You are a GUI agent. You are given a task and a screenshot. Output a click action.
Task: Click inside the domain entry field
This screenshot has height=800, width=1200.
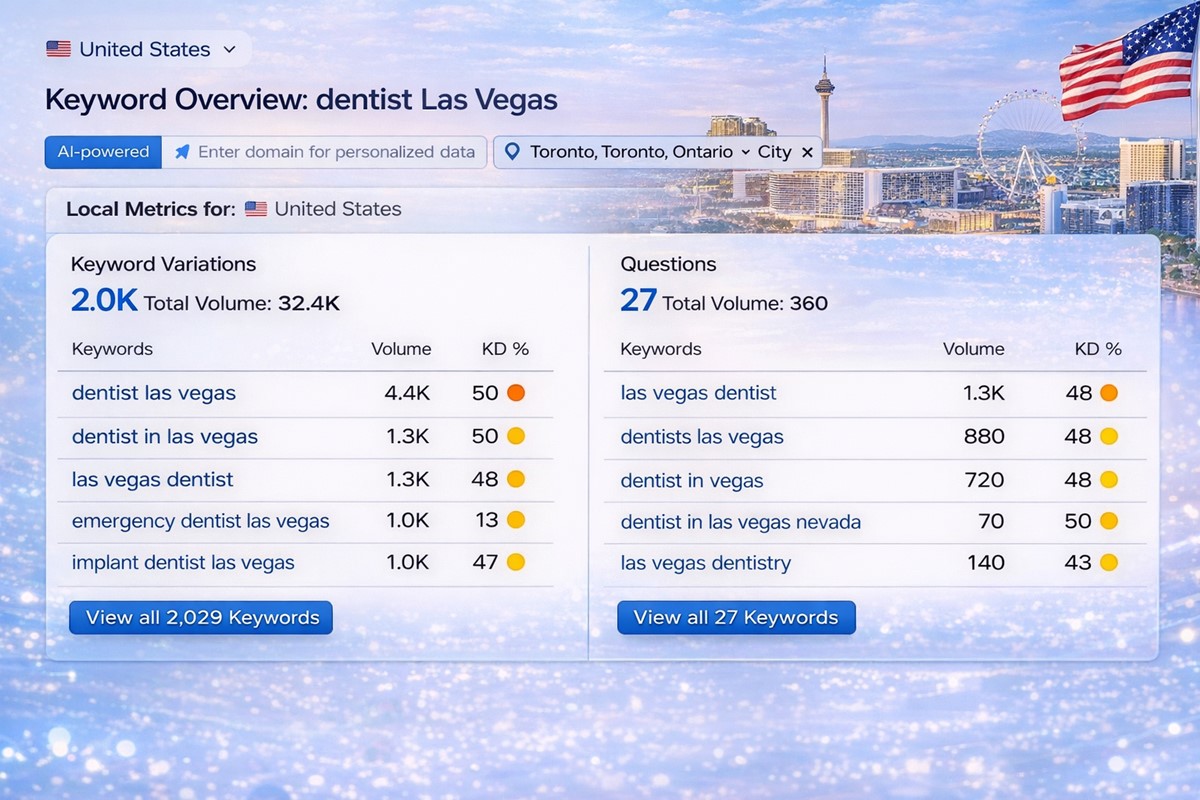point(330,152)
